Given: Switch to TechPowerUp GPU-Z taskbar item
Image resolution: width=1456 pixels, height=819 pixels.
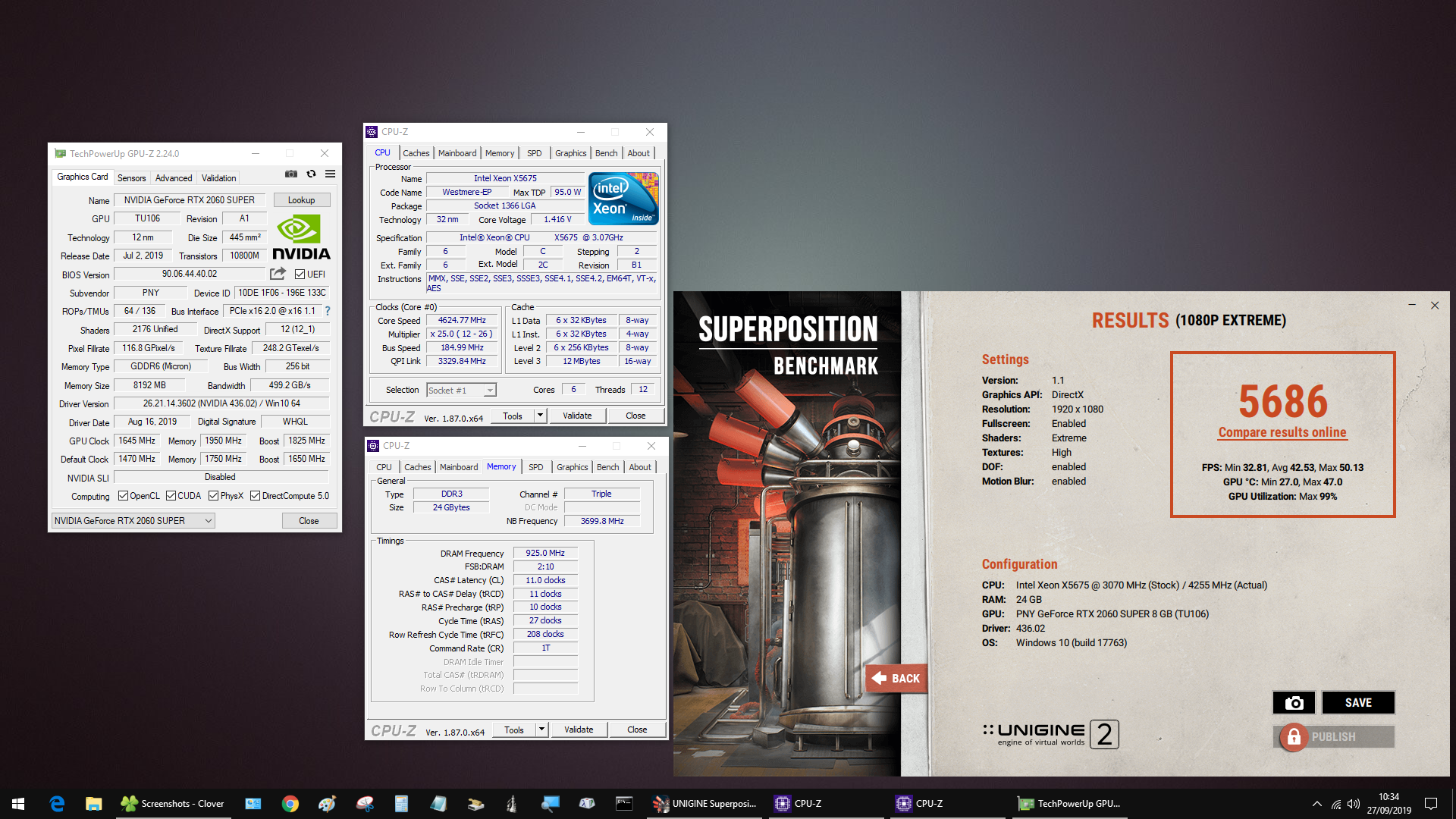Looking at the screenshot, I should [x=1069, y=804].
